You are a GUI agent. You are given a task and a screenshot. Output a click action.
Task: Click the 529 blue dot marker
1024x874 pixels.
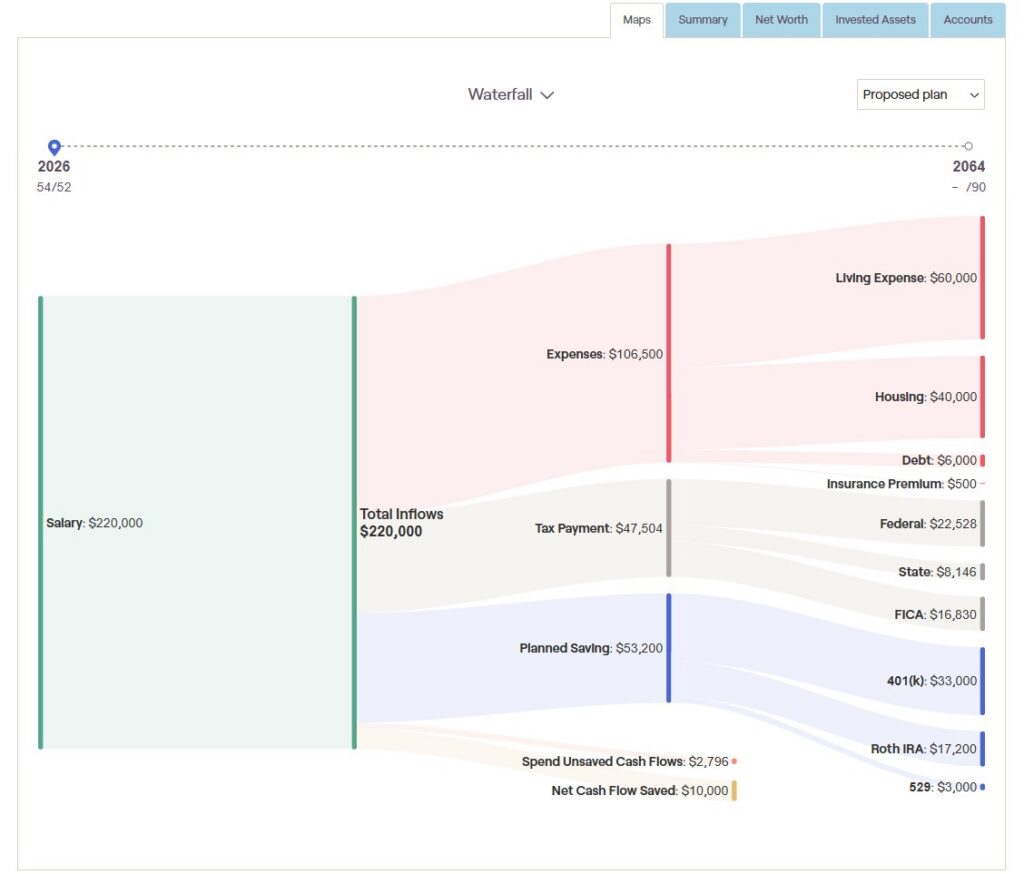(x=982, y=787)
